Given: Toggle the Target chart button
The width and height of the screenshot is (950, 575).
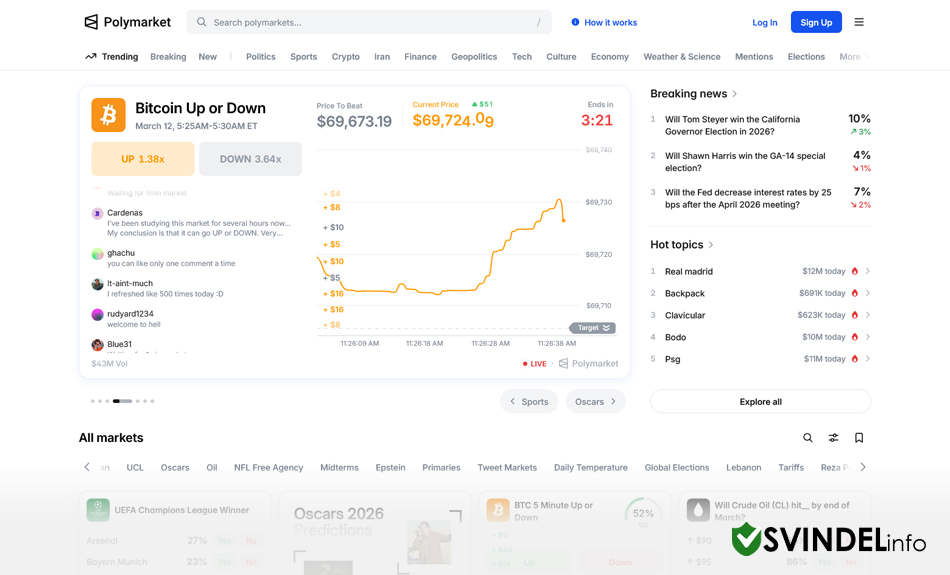Looking at the screenshot, I should (x=592, y=328).
